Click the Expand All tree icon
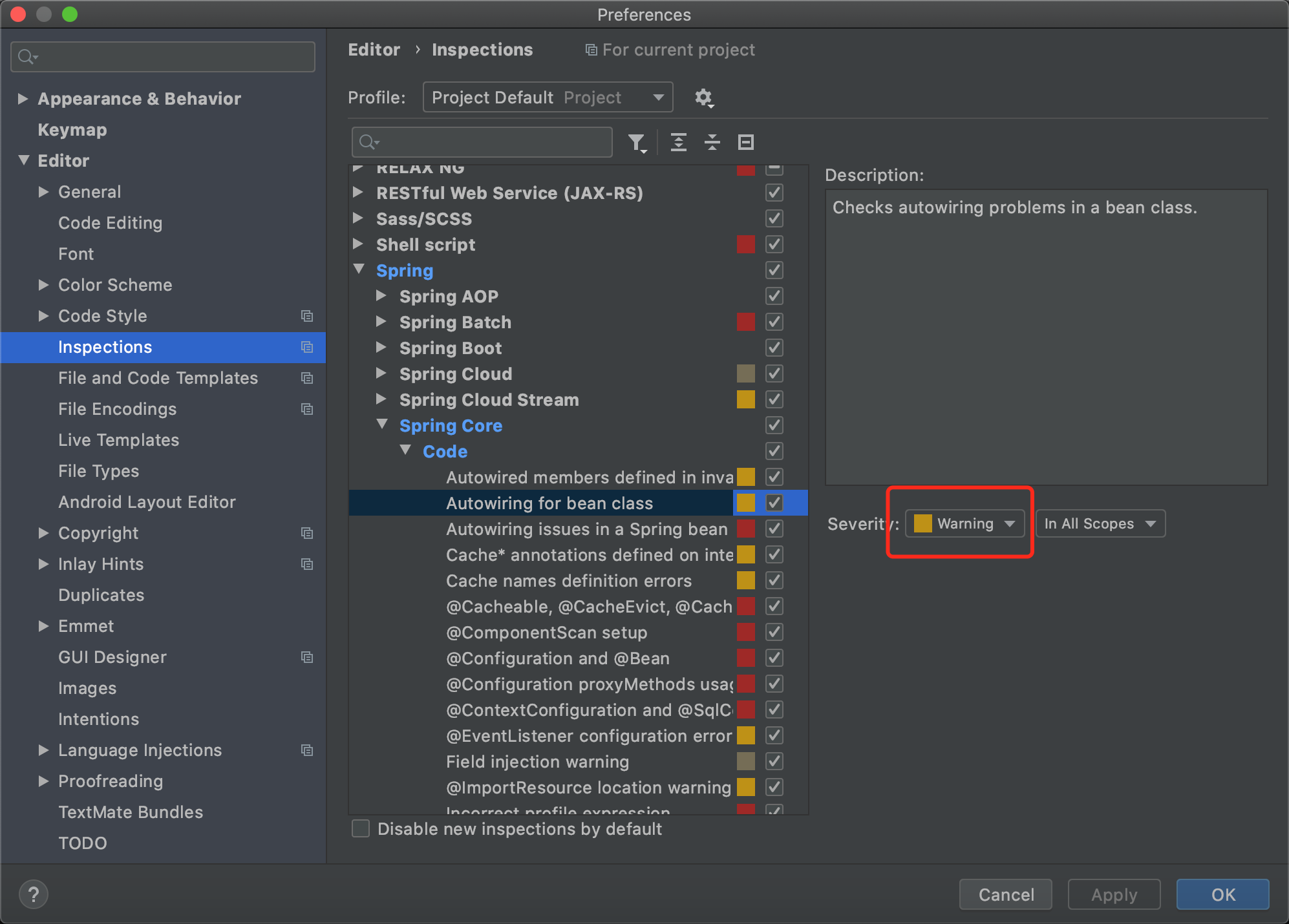 [678, 142]
